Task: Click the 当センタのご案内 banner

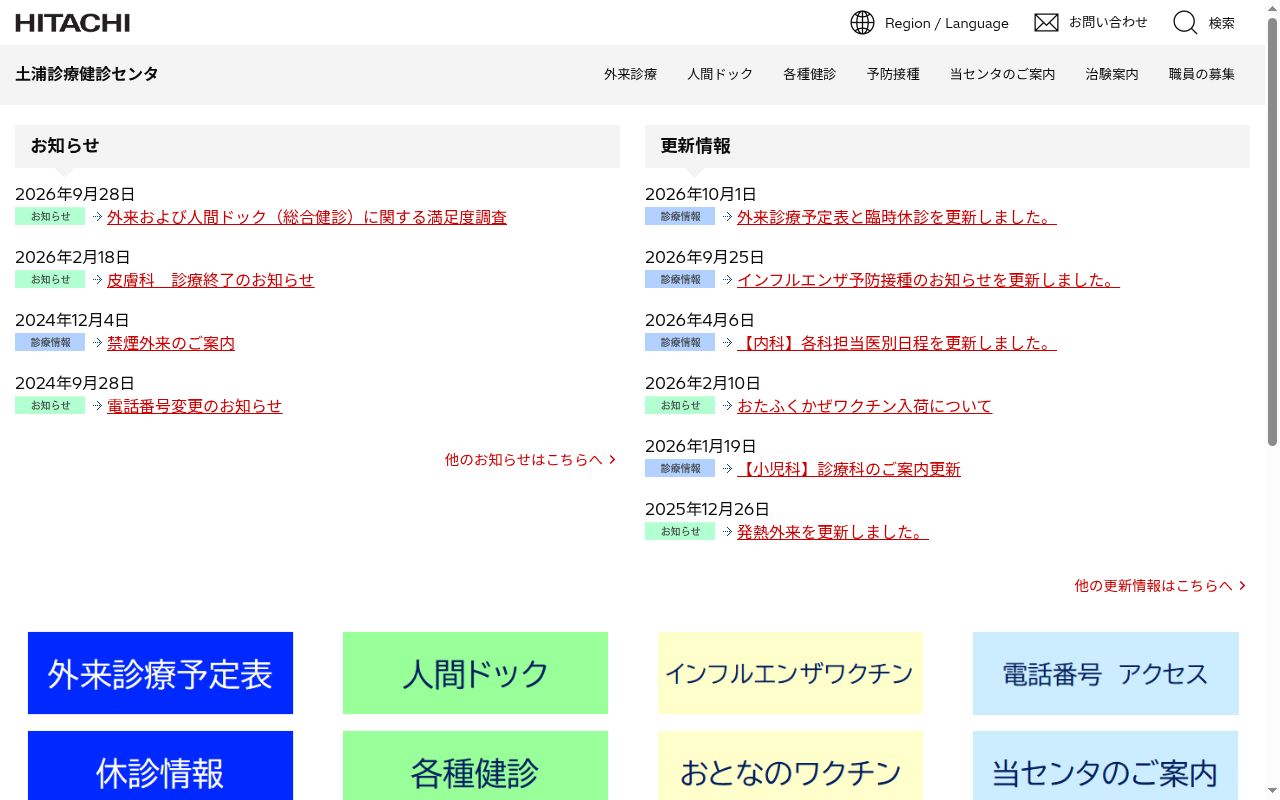Action: coord(1105,766)
